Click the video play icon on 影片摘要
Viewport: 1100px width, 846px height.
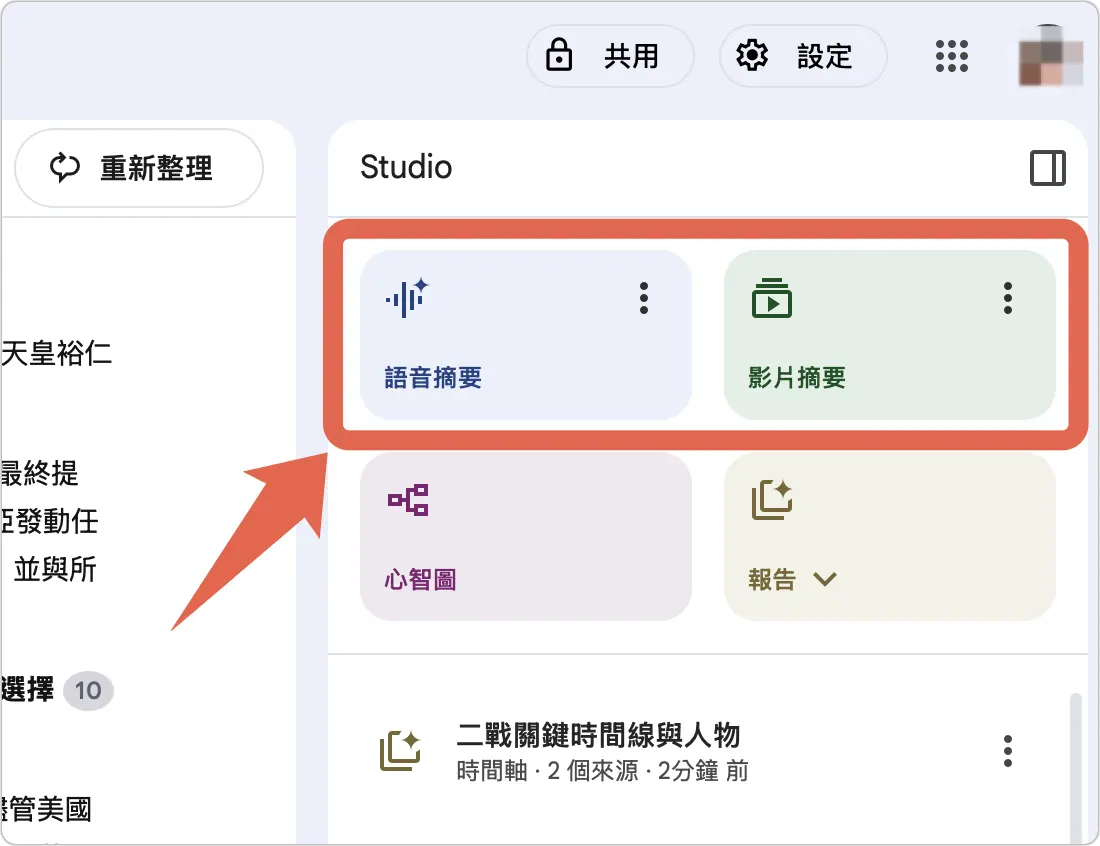pos(772,298)
